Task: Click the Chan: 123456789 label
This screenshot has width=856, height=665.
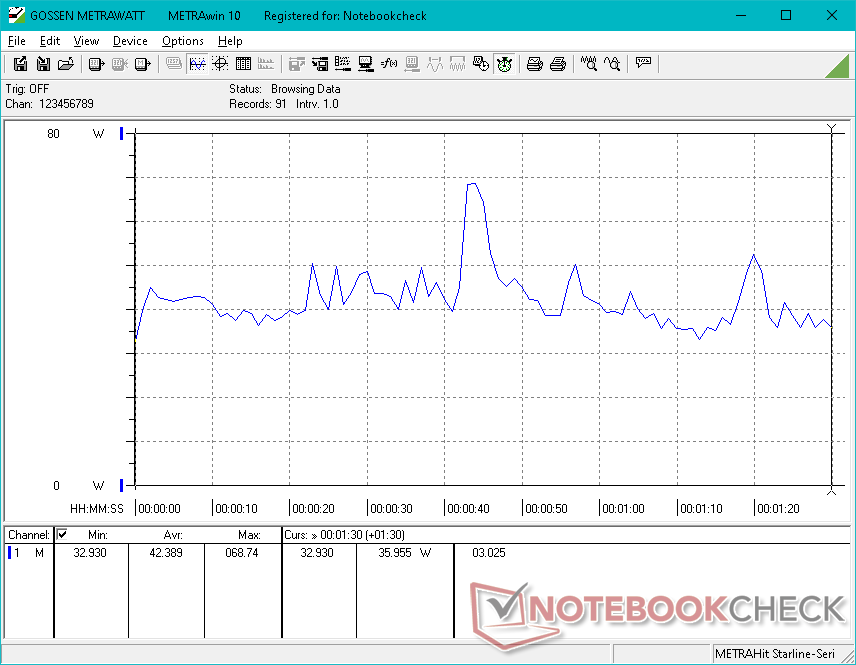Action: [x=49, y=104]
